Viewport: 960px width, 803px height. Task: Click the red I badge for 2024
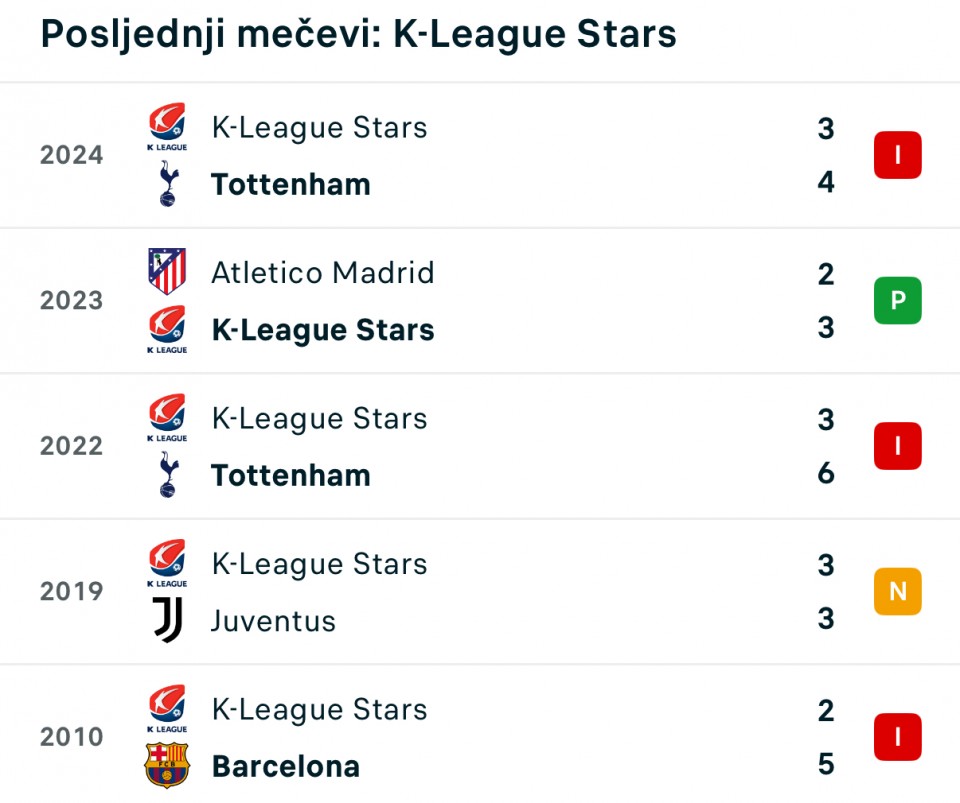click(898, 155)
